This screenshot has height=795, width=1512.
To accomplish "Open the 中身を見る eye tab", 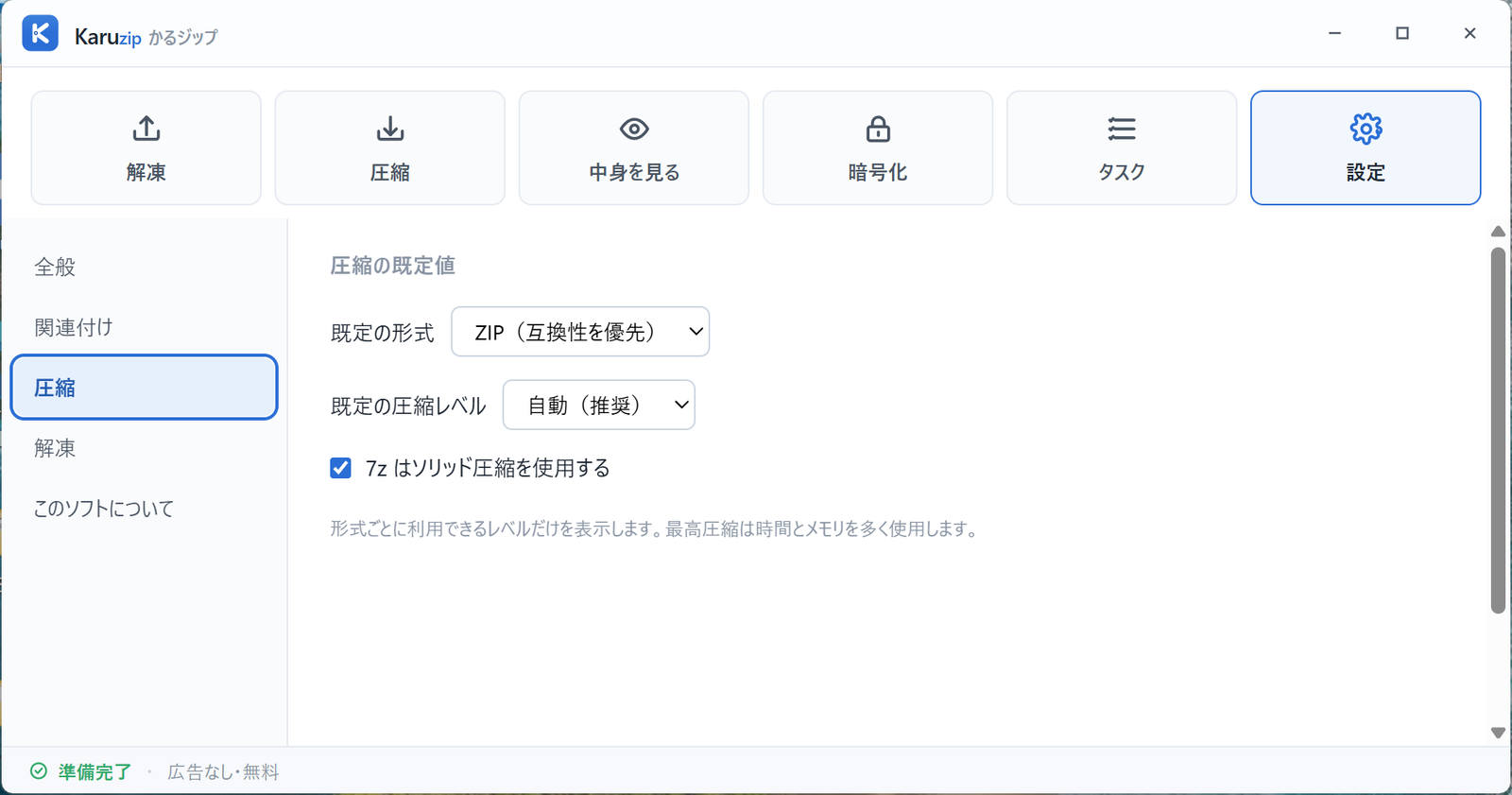I will (633, 147).
